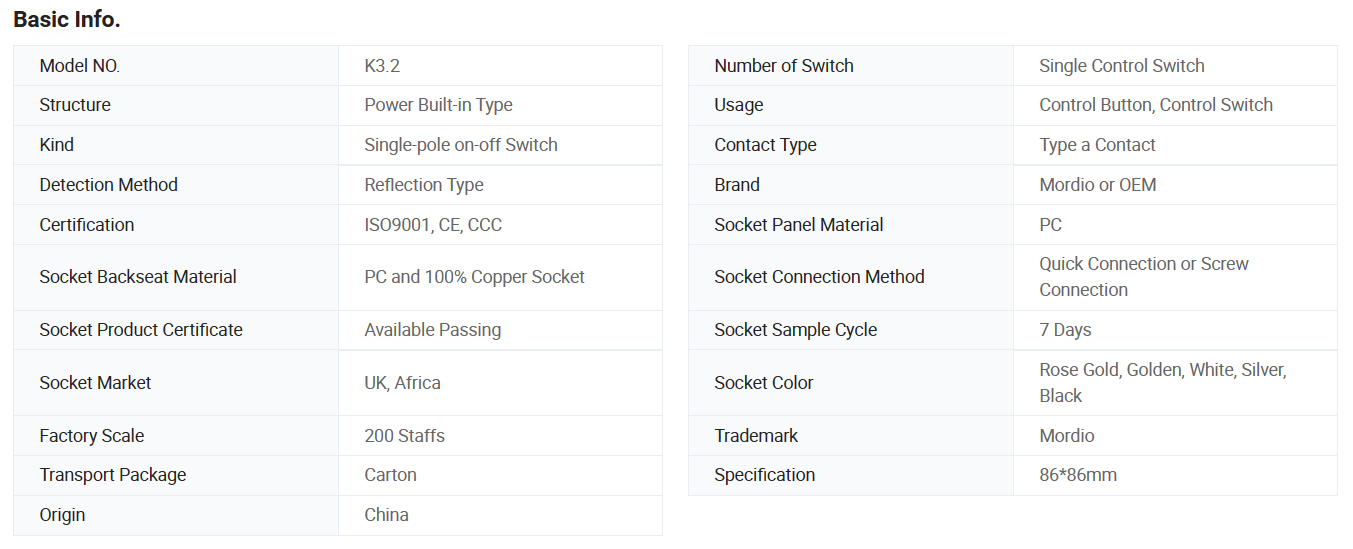Click the 7 Days sample cycle value
Screen dimensions: 1353x549
tap(1065, 330)
